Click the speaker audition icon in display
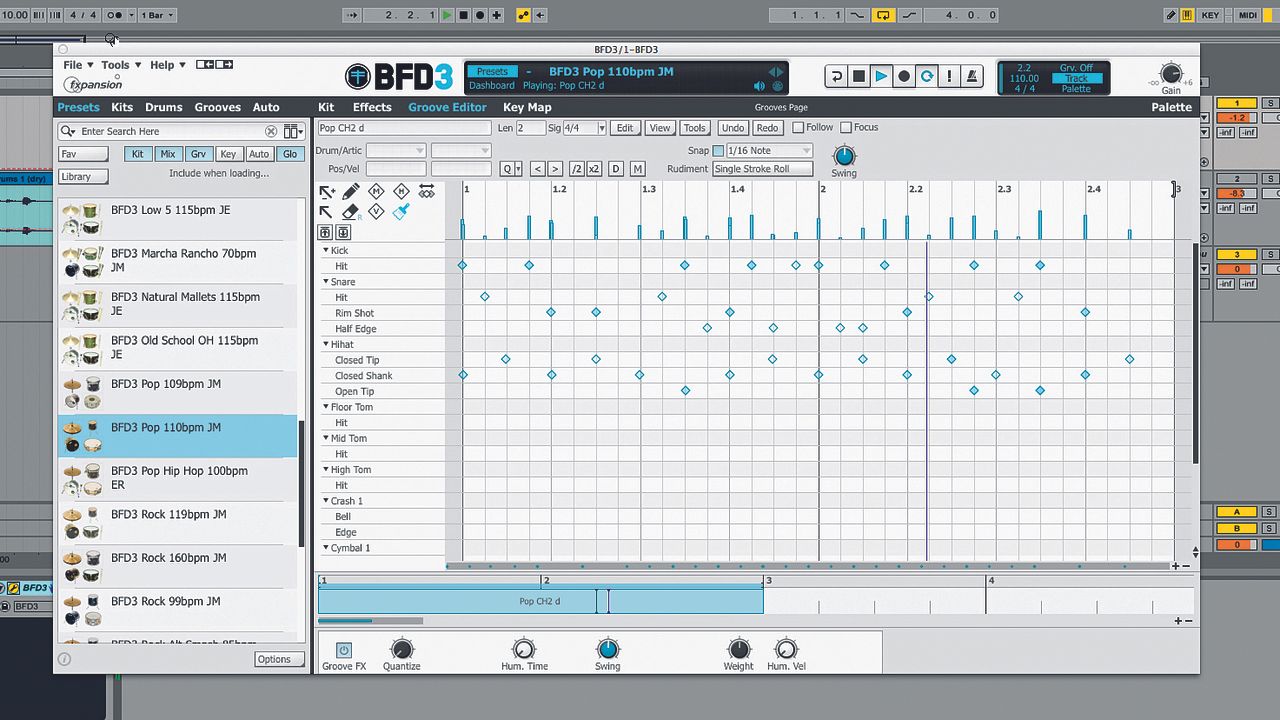 (x=760, y=86)
